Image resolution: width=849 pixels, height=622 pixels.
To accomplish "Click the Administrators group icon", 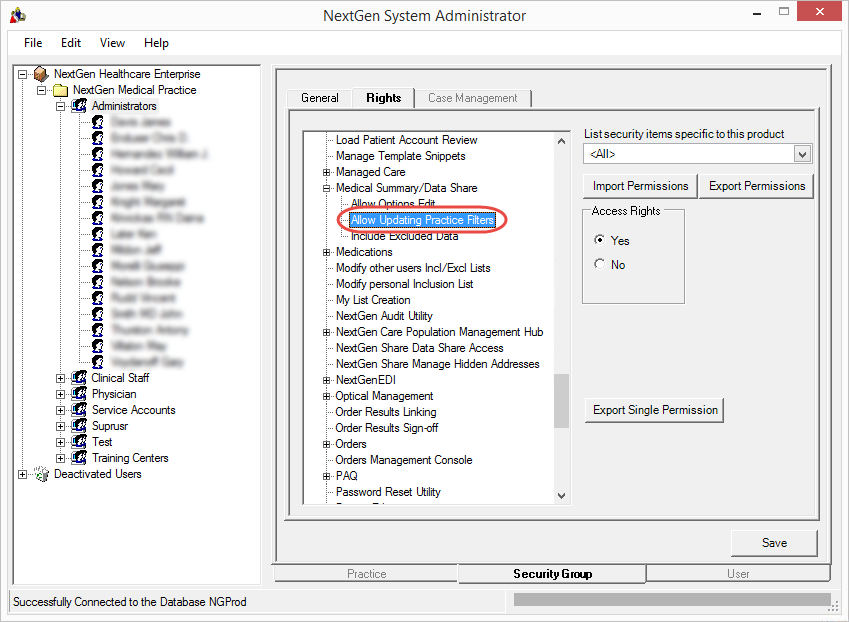I will (x=79, y=106).
